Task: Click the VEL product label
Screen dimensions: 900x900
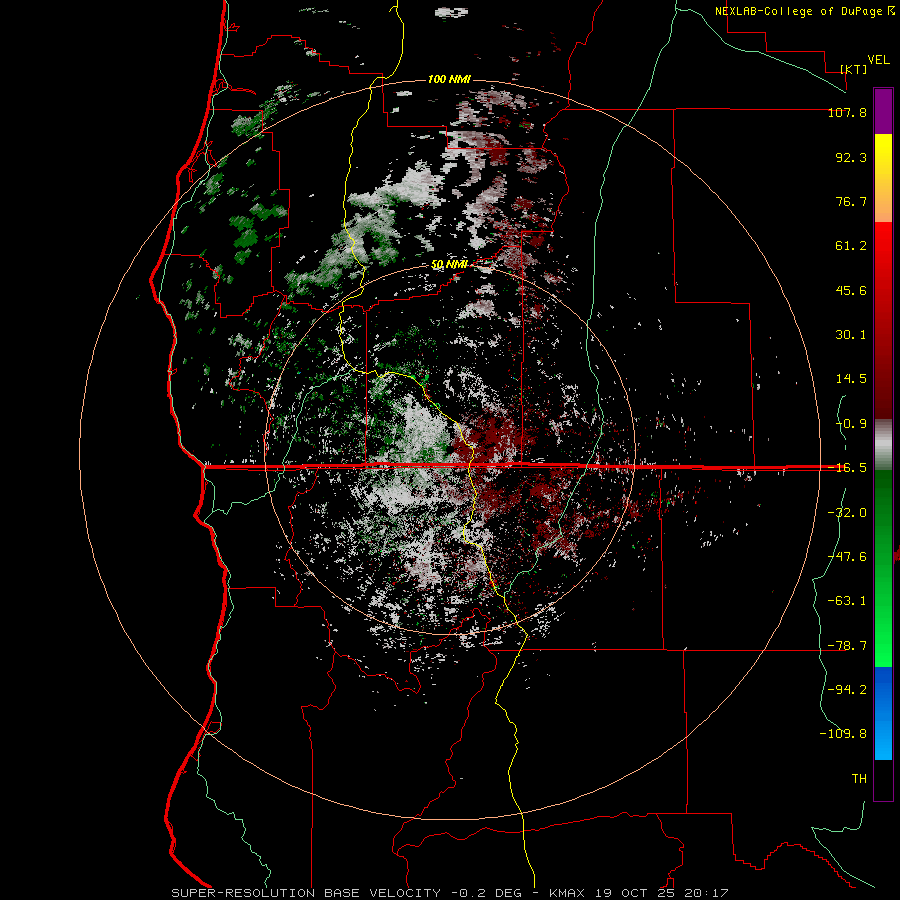Action: click(x=879, y=60)
